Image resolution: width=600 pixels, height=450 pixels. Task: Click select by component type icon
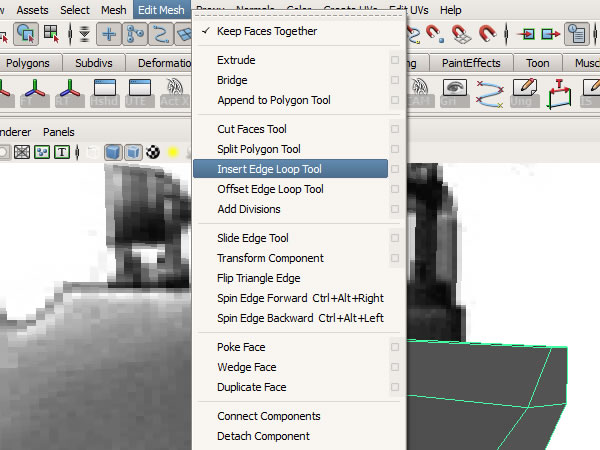click(x=51, y=34)
